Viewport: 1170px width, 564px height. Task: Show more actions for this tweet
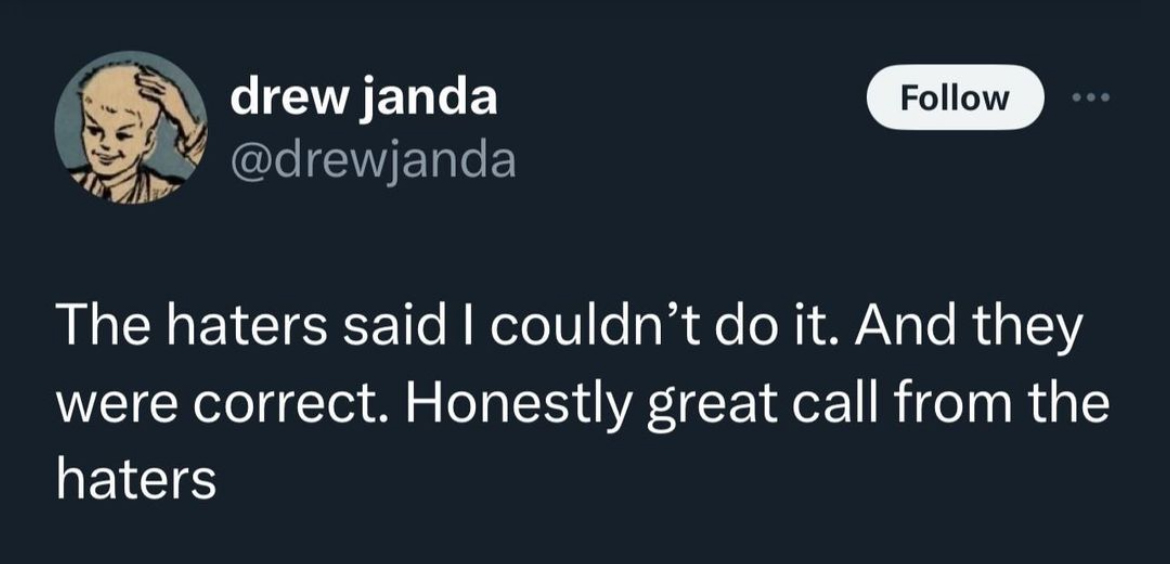[1091, 97]
